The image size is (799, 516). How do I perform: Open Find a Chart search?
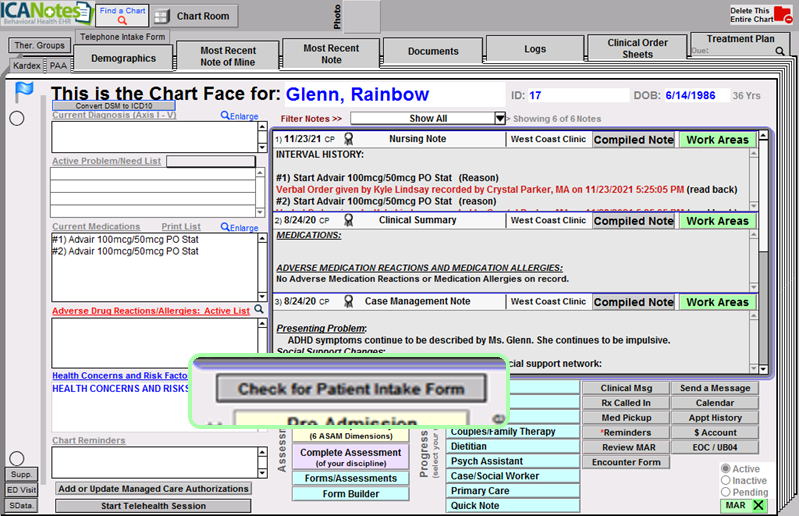pos(122,15)
